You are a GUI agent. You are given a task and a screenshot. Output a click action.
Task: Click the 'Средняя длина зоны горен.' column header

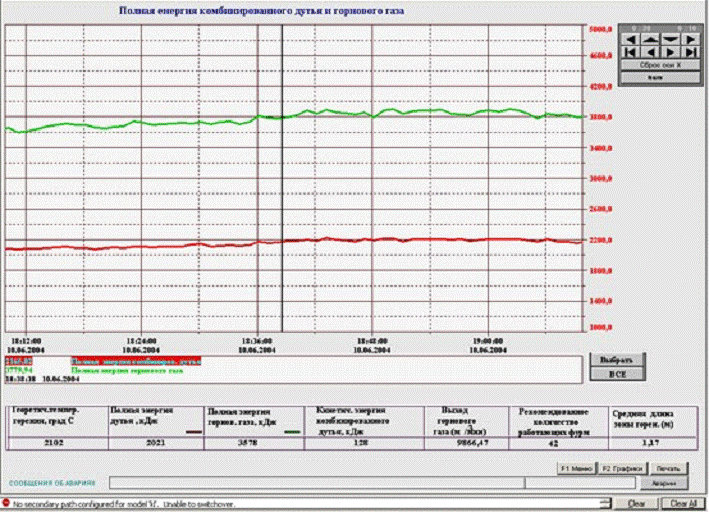[x=643, y=419]
